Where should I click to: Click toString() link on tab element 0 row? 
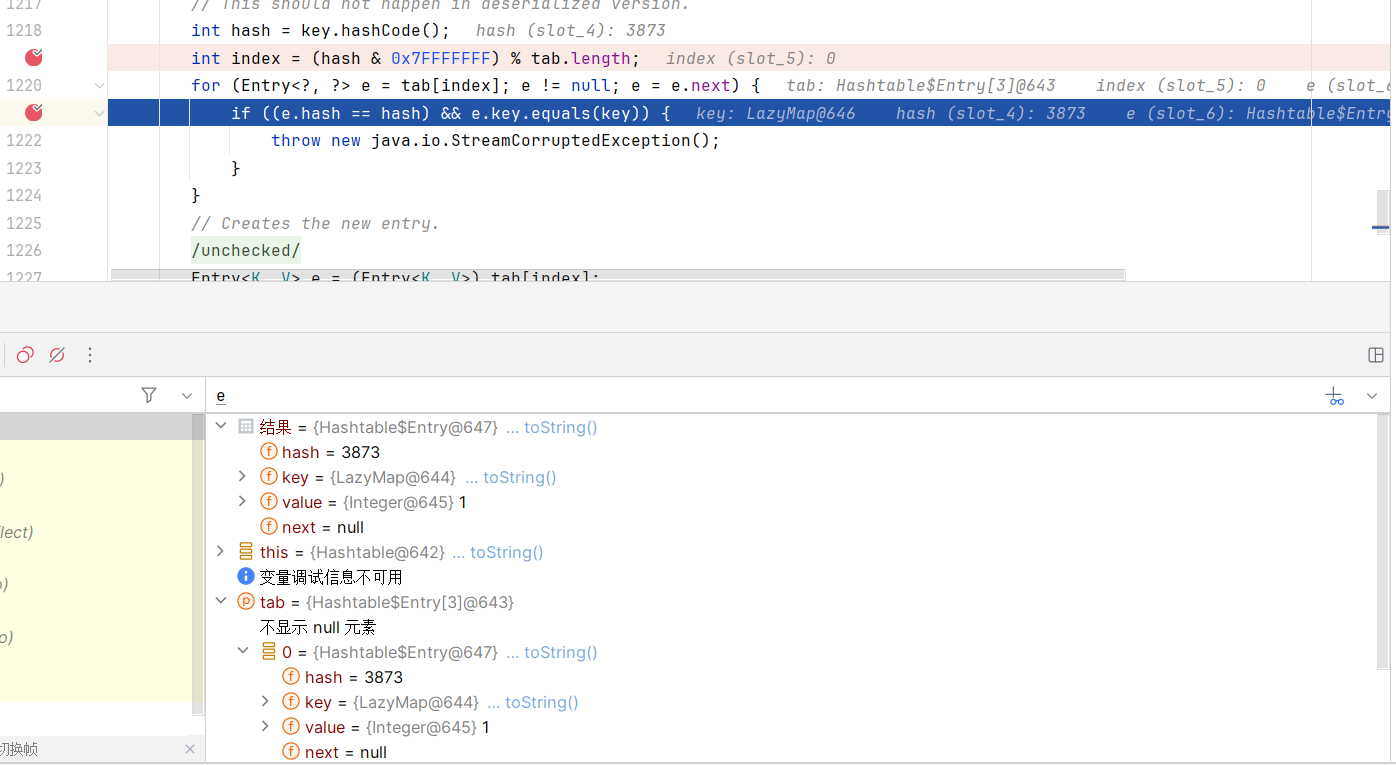[x=560, y=652]
